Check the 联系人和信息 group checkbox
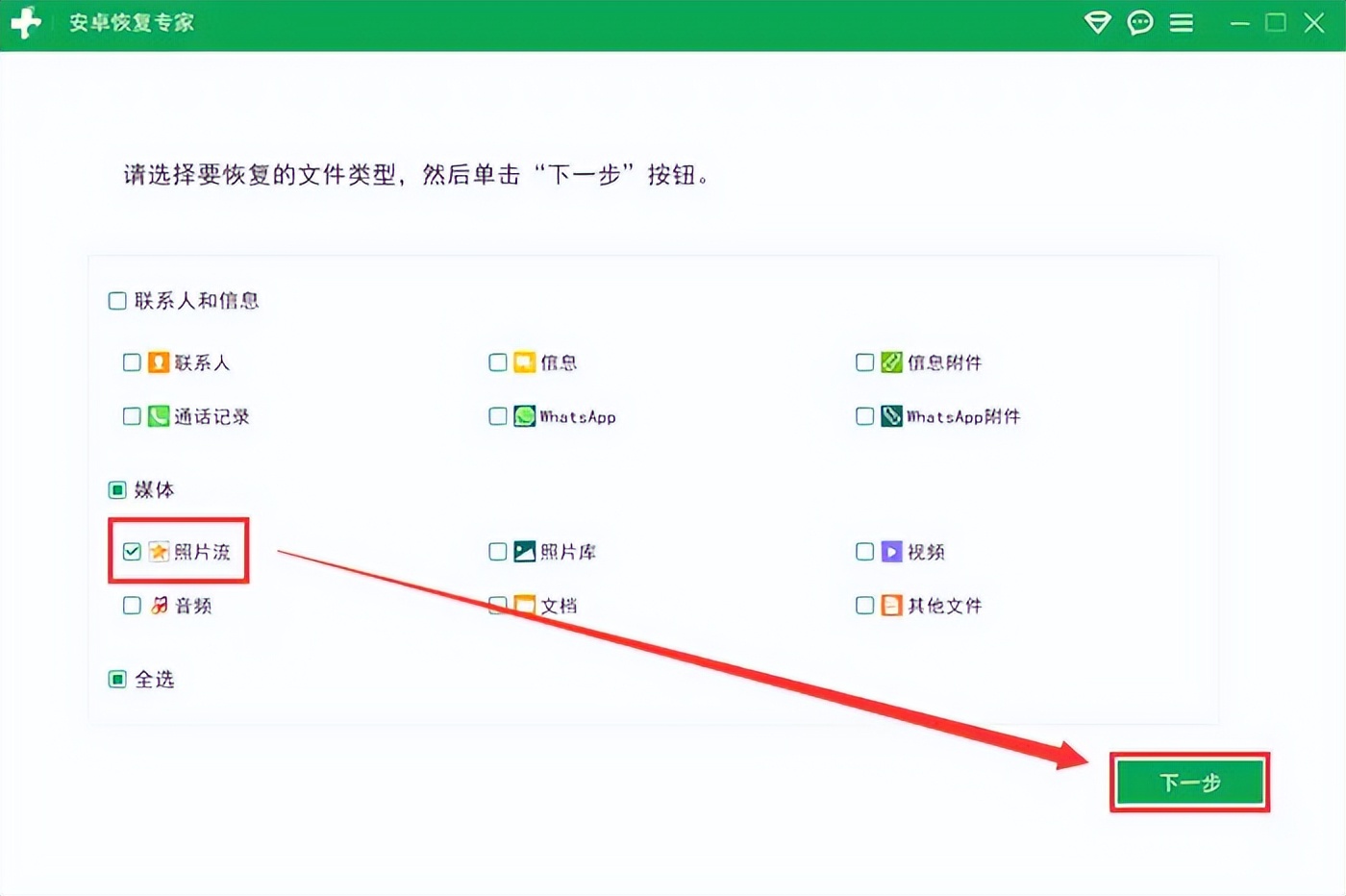 [x=117, y=301]
